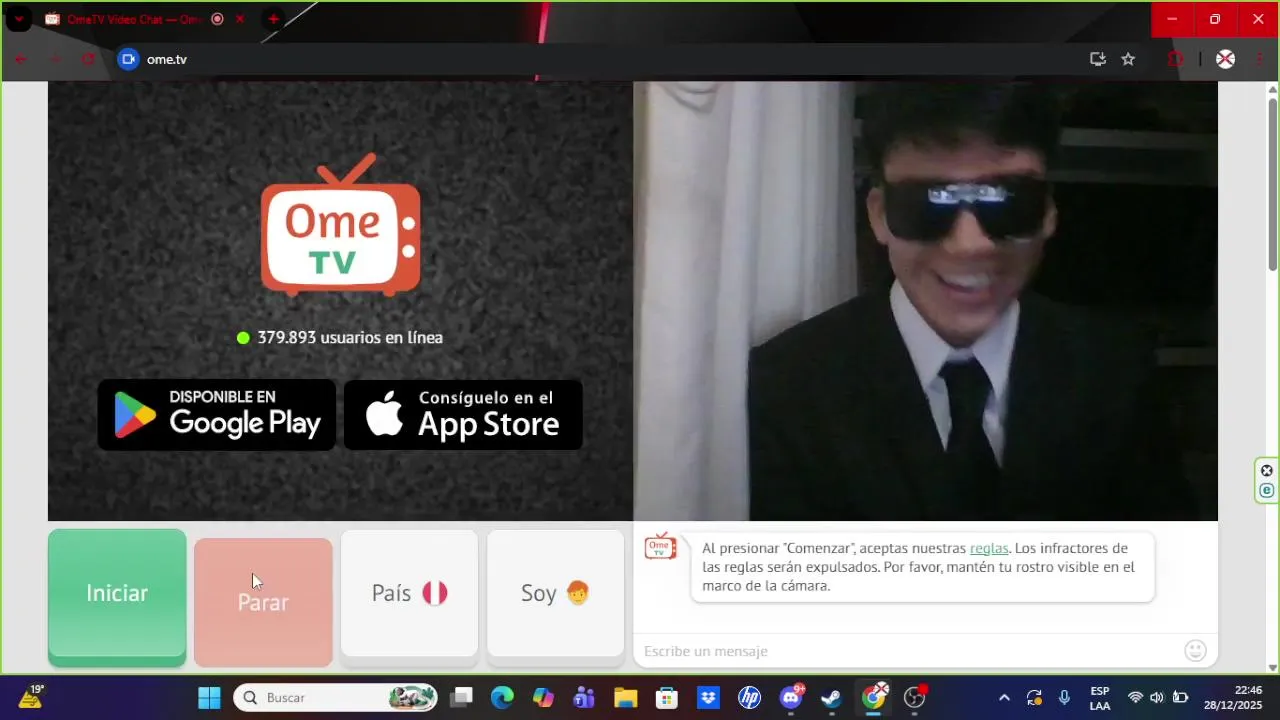Expand the hidden system tray icons
The height and width of the screenshot is (720, 1280).
tap(1004, 698)
